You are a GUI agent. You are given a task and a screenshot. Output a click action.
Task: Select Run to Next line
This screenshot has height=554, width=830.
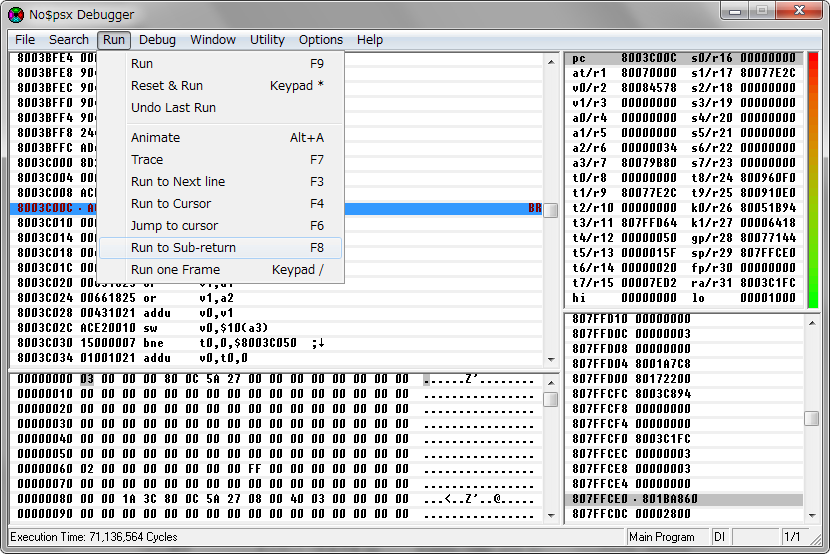(221, 181)
